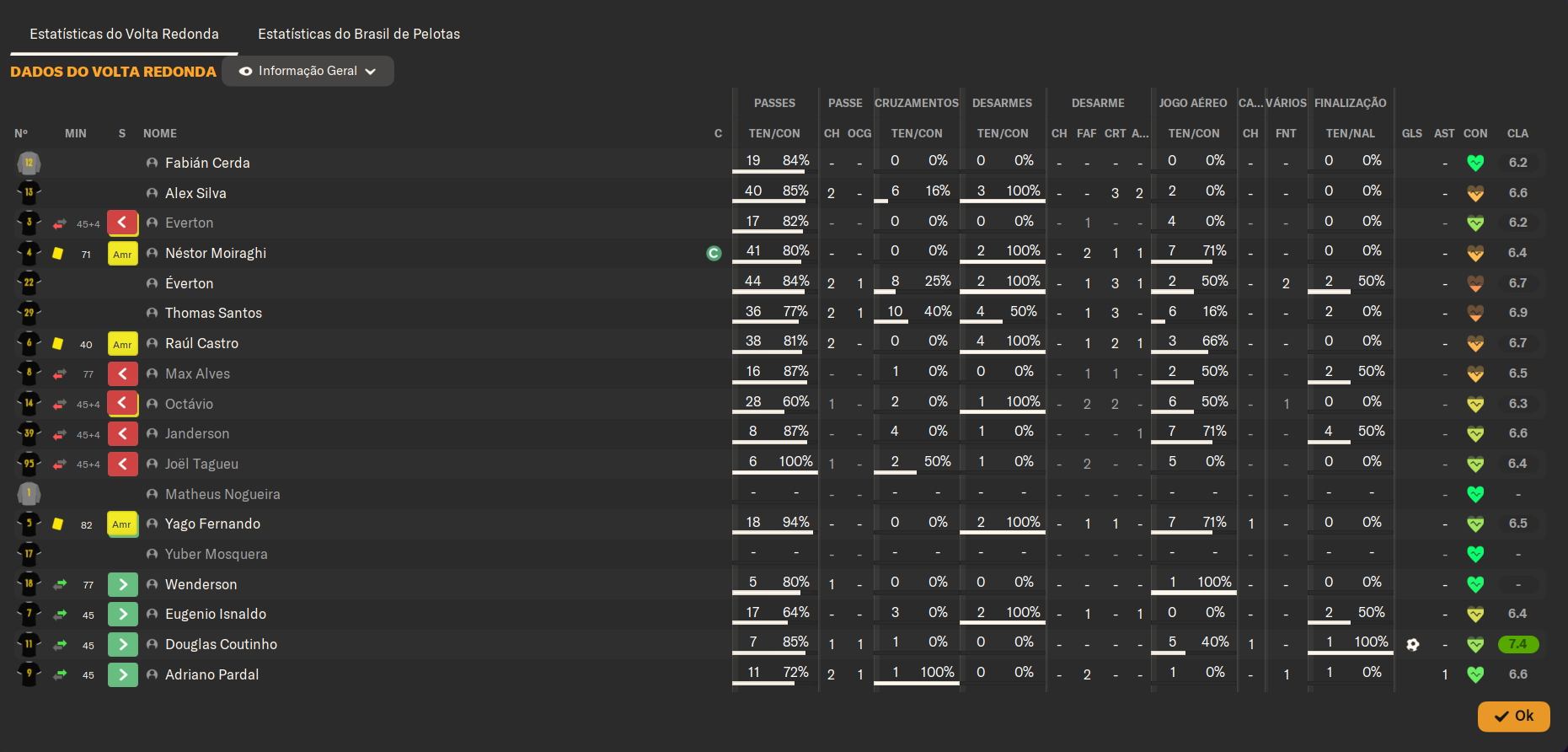
Task: Click Matheus Nogueira's grey shirt icon
Action: click(x=29, y=493)
